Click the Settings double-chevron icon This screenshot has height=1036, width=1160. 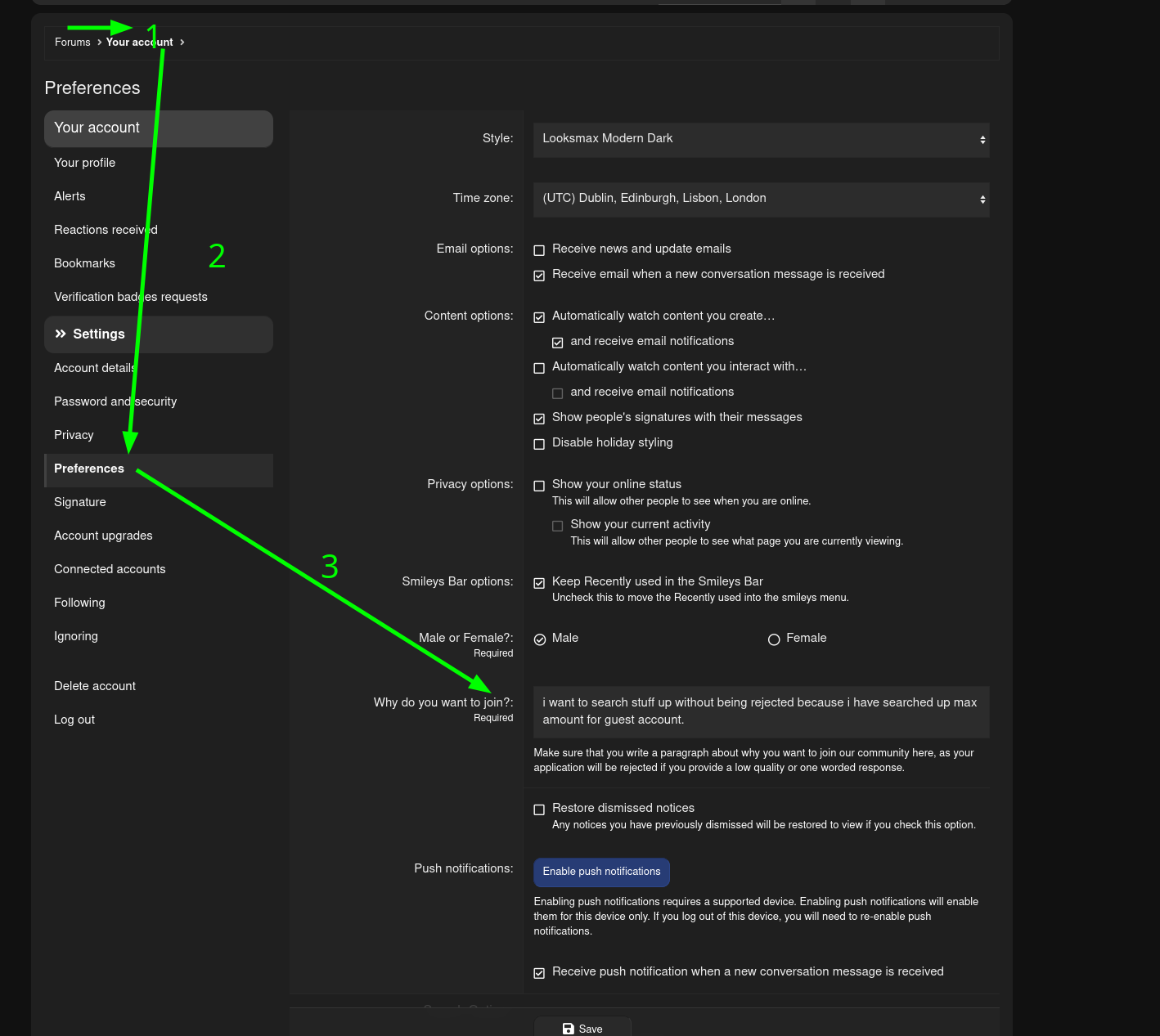coord(61,334)
